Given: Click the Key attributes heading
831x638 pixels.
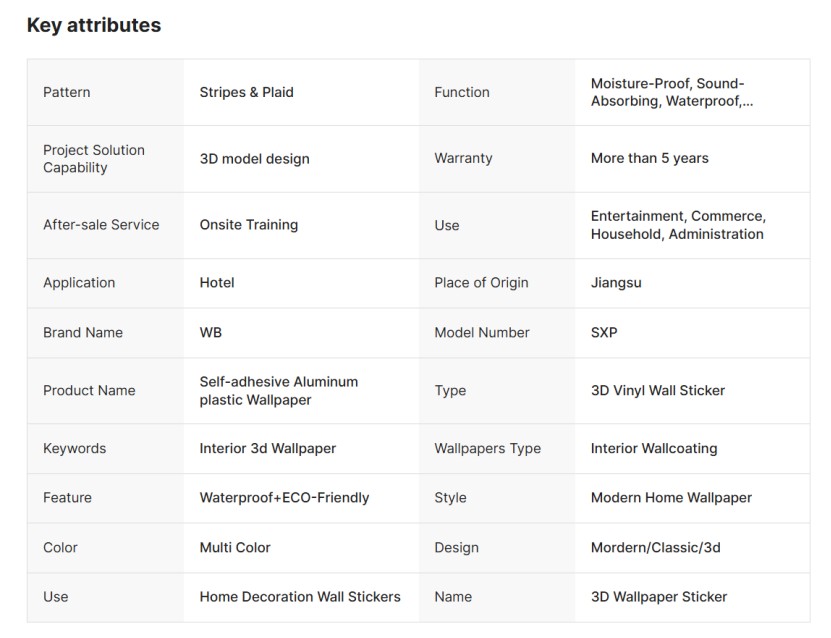Looking at the screenshot, I should tap(93, 26).
